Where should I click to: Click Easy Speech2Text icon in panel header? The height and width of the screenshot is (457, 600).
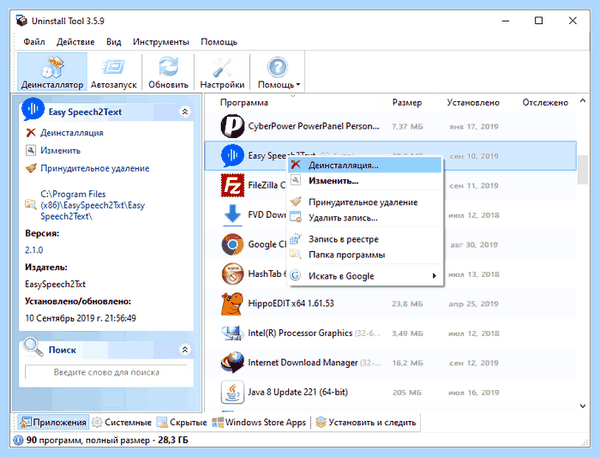33,109
